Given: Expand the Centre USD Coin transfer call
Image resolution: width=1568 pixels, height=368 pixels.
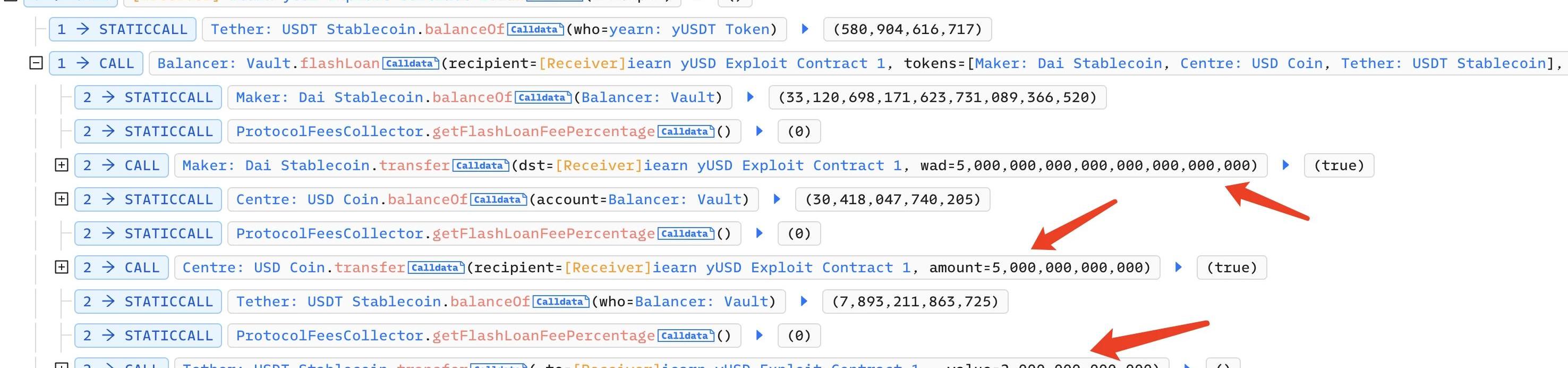Looking at the screenshot, I should pyautogui.click(x=62, y=267).
